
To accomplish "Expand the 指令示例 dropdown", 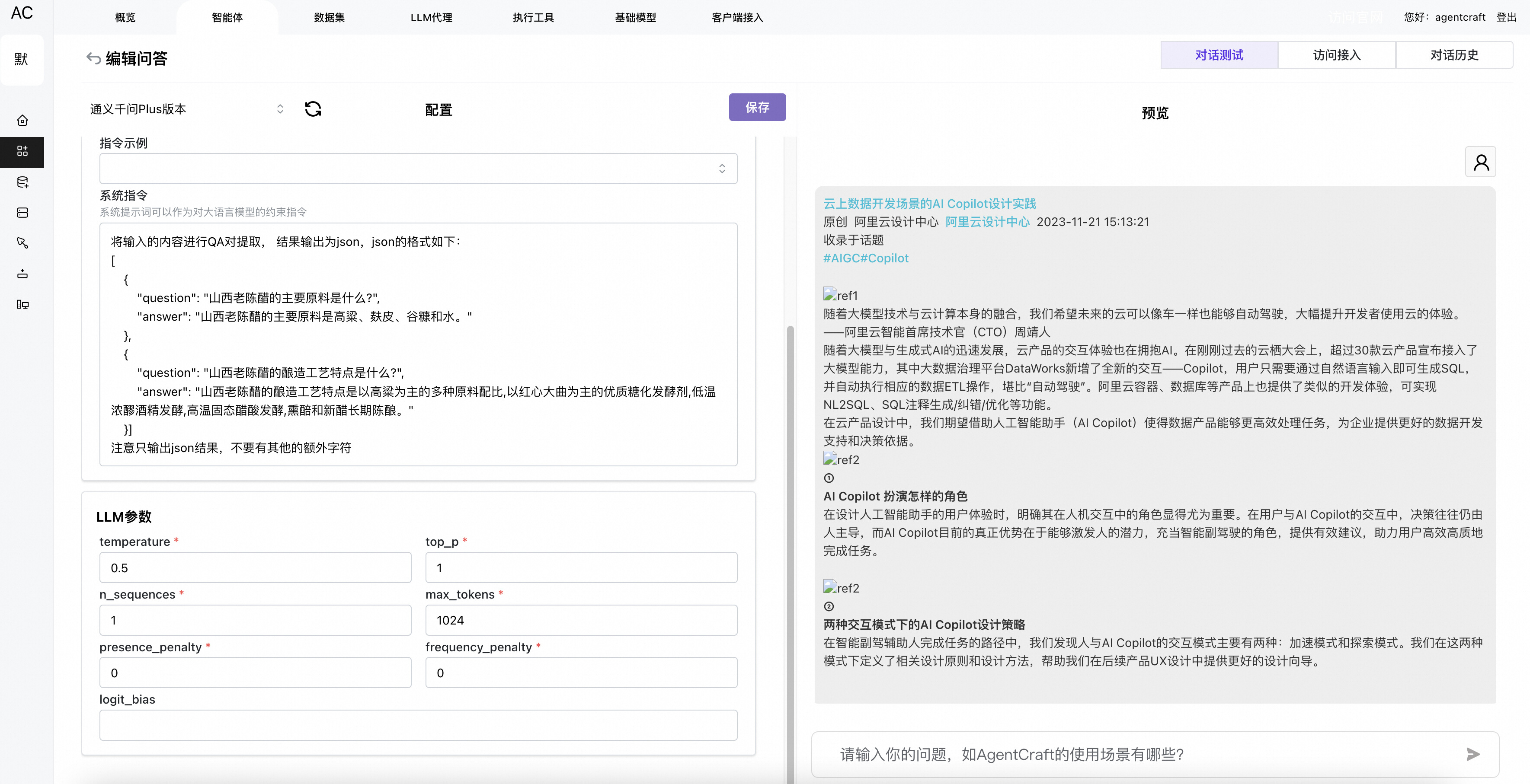I will 419,169.
